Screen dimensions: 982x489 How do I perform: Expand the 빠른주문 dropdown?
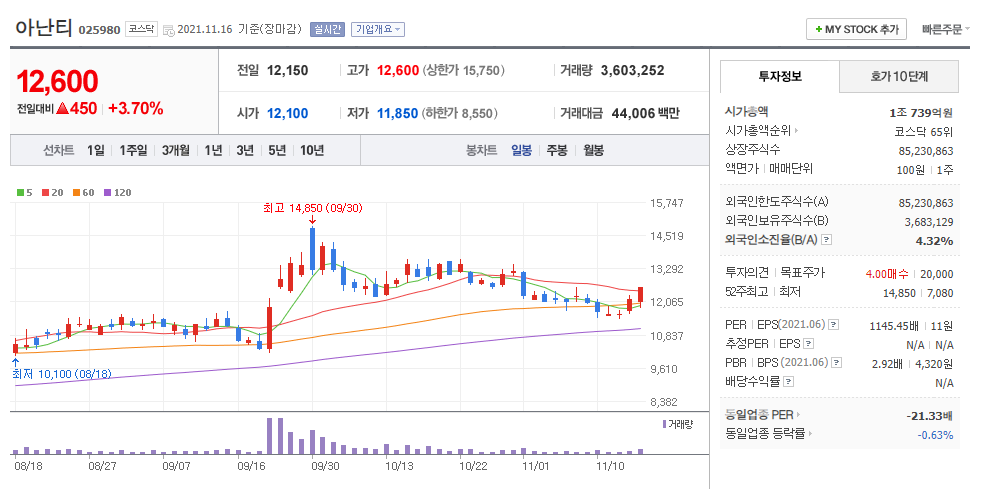click(x=946, y=29)
